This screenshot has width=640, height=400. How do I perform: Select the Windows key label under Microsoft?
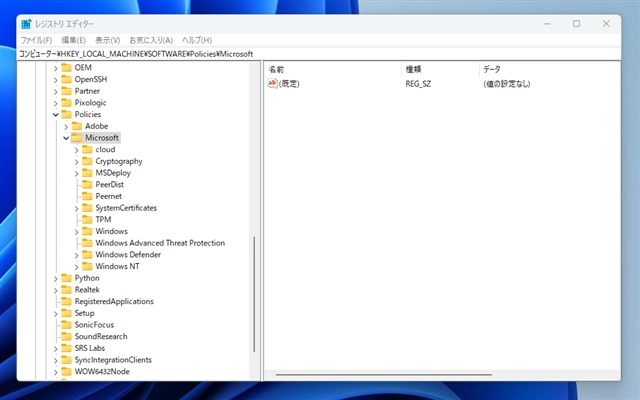111,231
